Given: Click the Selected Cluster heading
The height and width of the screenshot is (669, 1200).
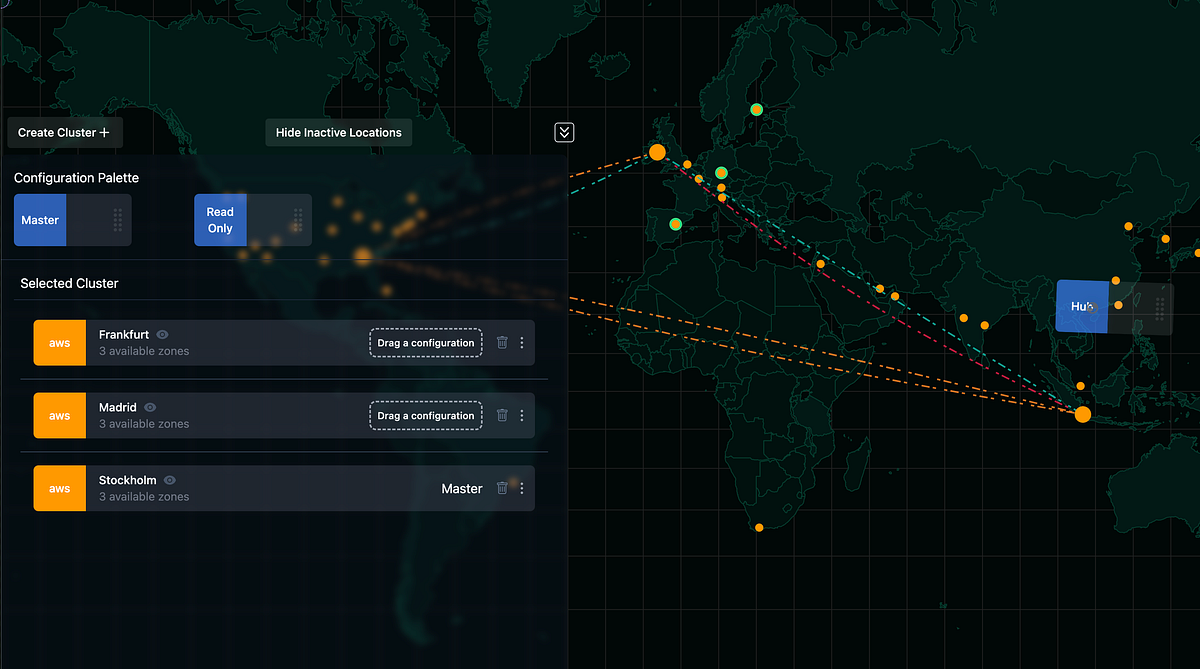Looking at the screenshot, I should point(69,283).
